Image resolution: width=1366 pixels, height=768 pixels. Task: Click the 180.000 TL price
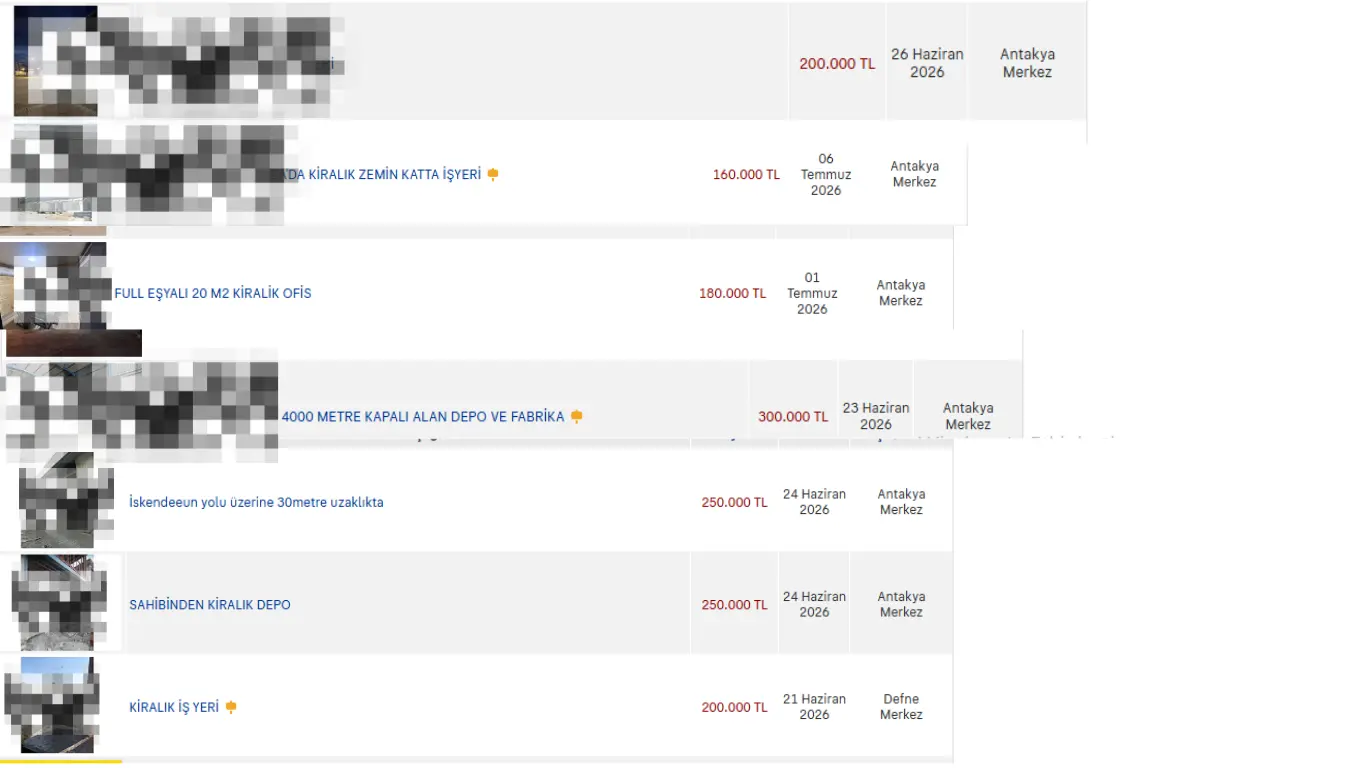coord(733,294)
